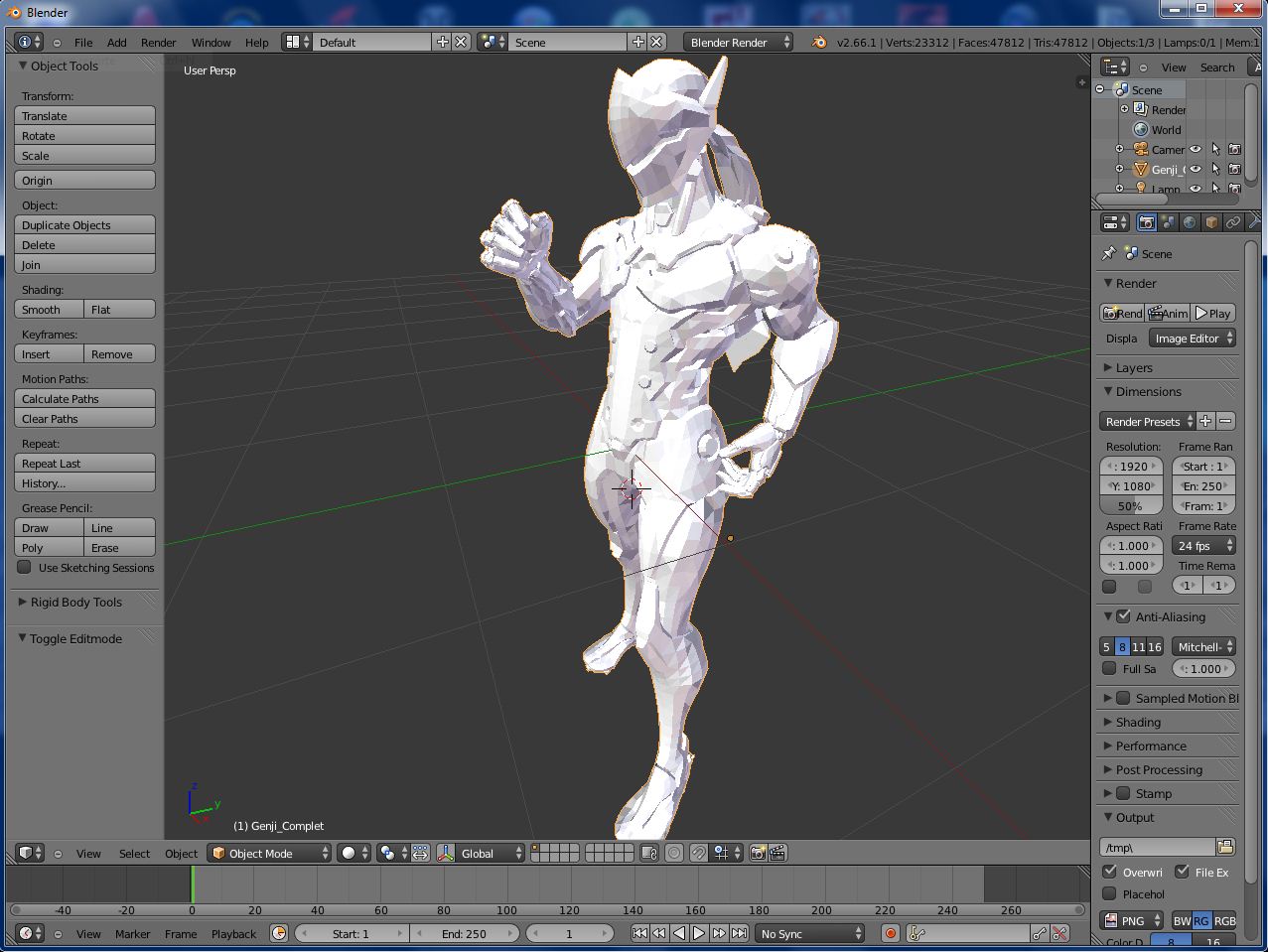Toggle the 3D manipulator widget icon
1268x952 pixels.
point(445,853)
